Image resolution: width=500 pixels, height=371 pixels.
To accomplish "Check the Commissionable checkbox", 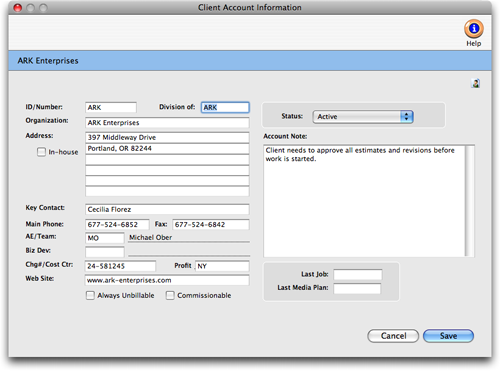I will click(170, 295).
